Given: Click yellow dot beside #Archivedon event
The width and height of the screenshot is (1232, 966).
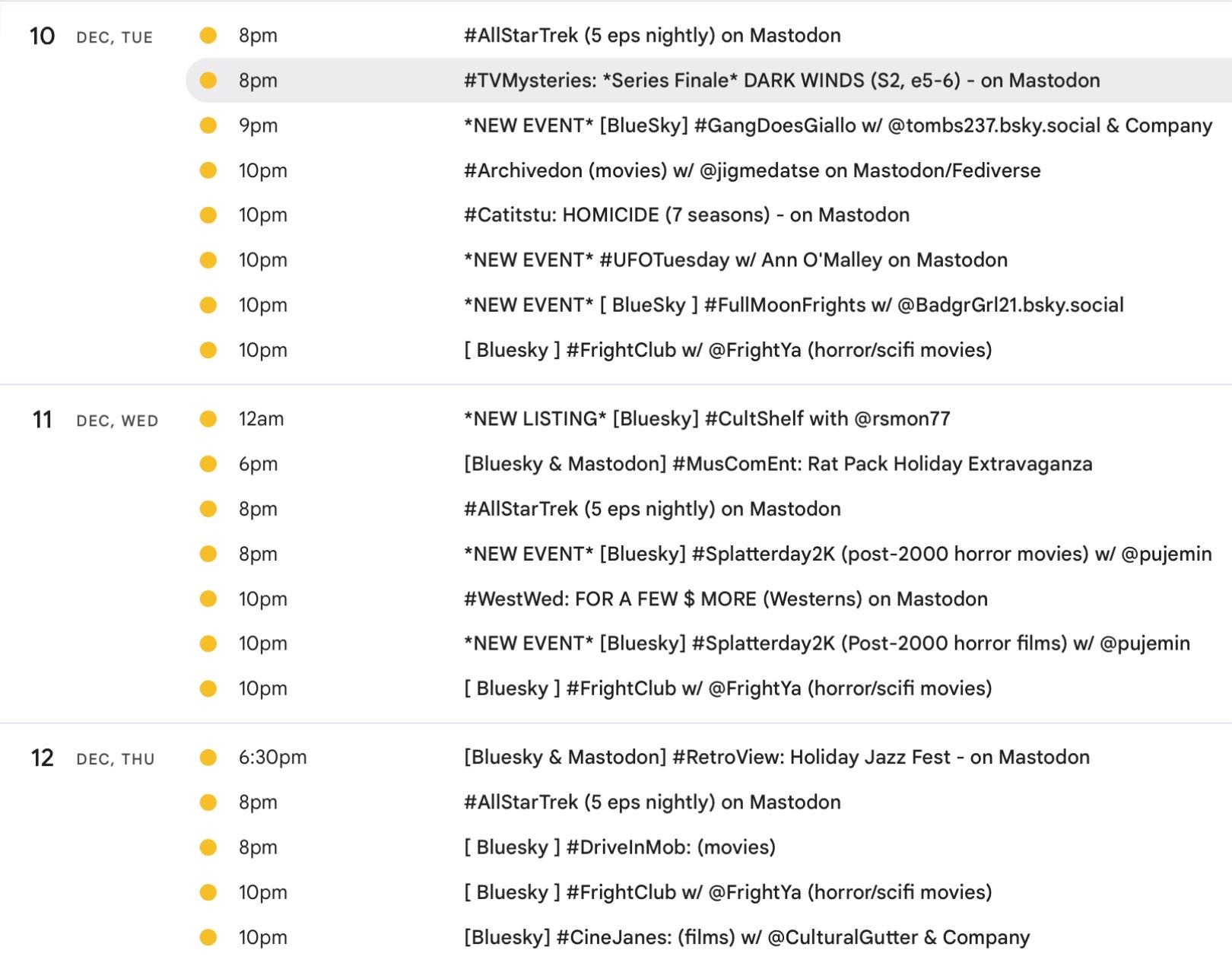Looking at the screenshot, I should point(208,170).
